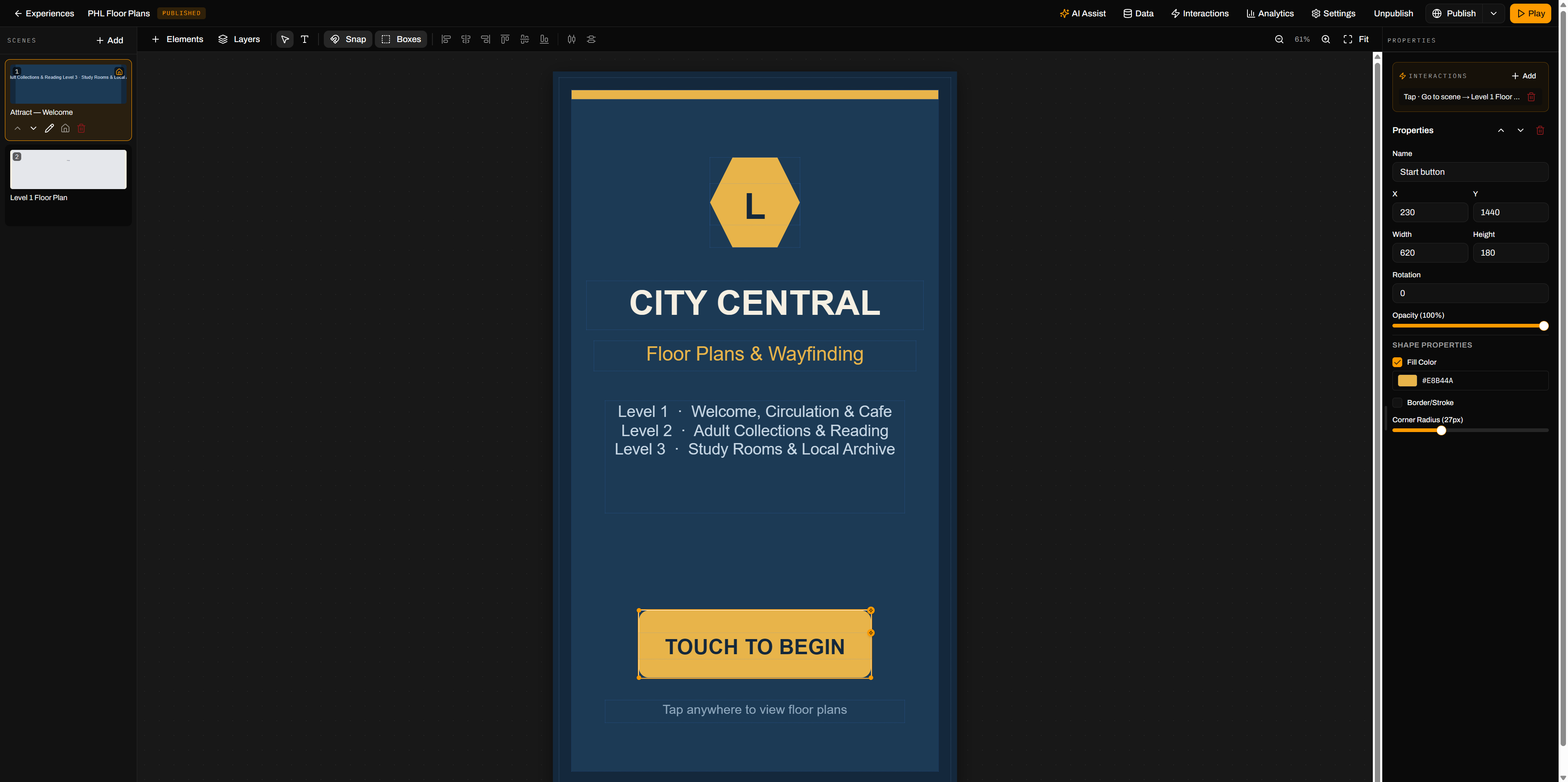Move Attract — Welcome scene down
This screenshot has width=1568, height=782.
33,128
